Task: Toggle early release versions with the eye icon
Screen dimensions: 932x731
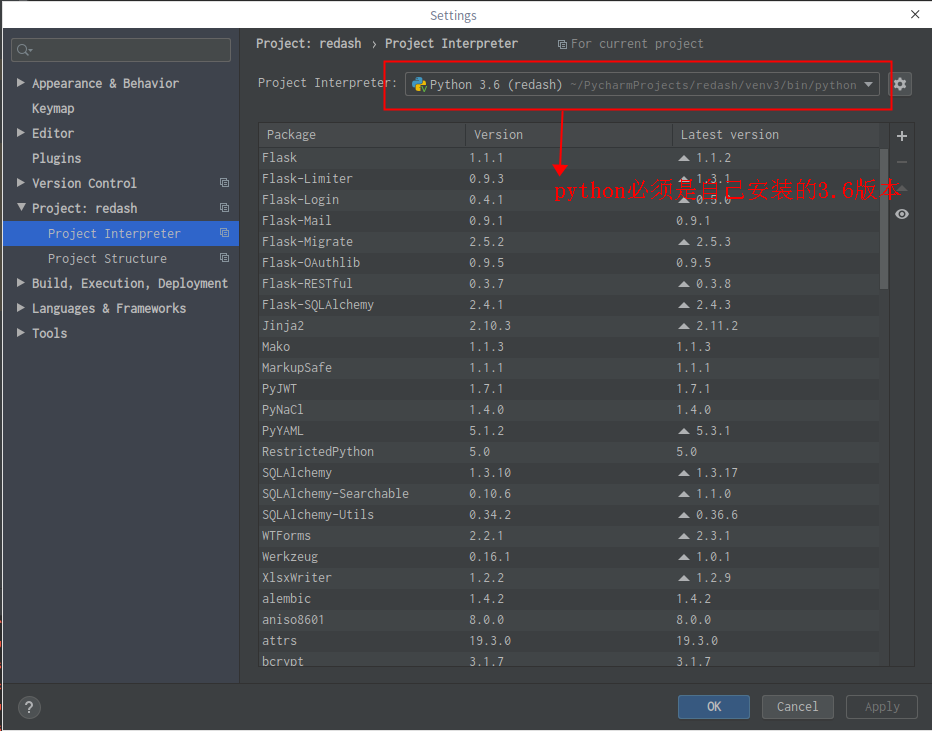Action: coord(901,213)
